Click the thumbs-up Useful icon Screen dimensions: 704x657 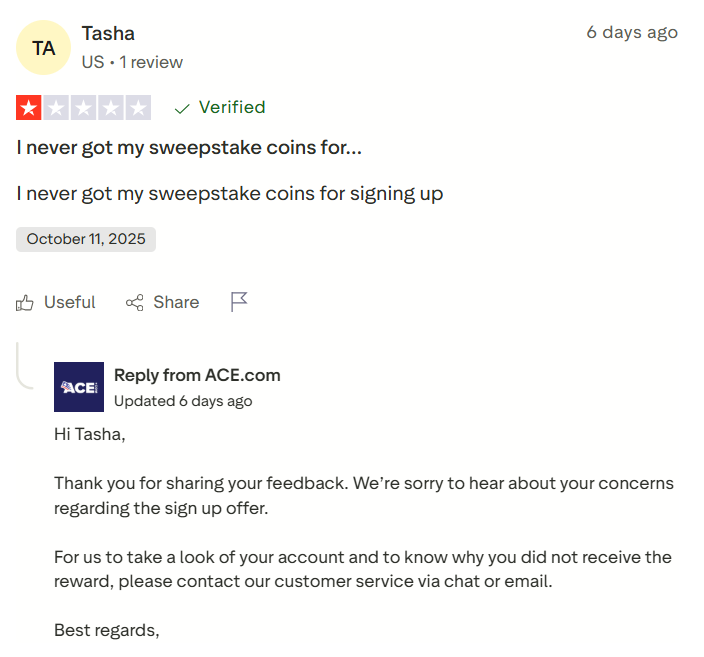pos(26,302)
